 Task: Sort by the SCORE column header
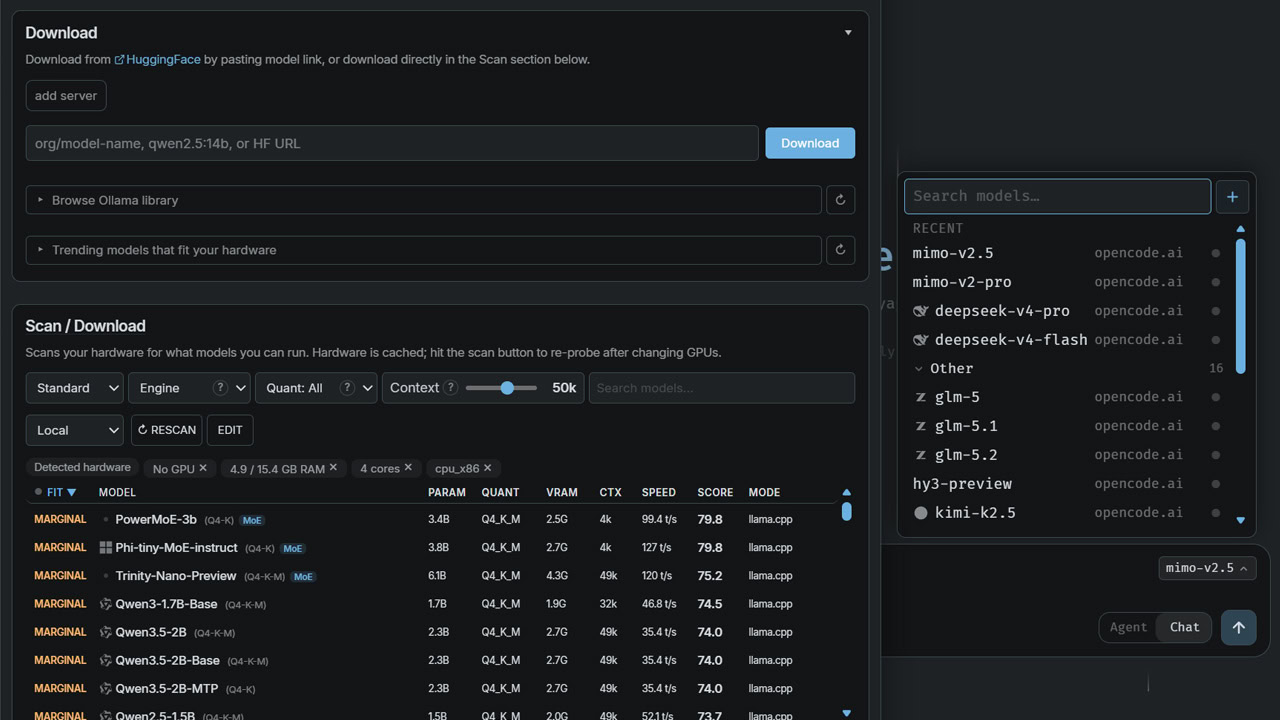(715, 492)
